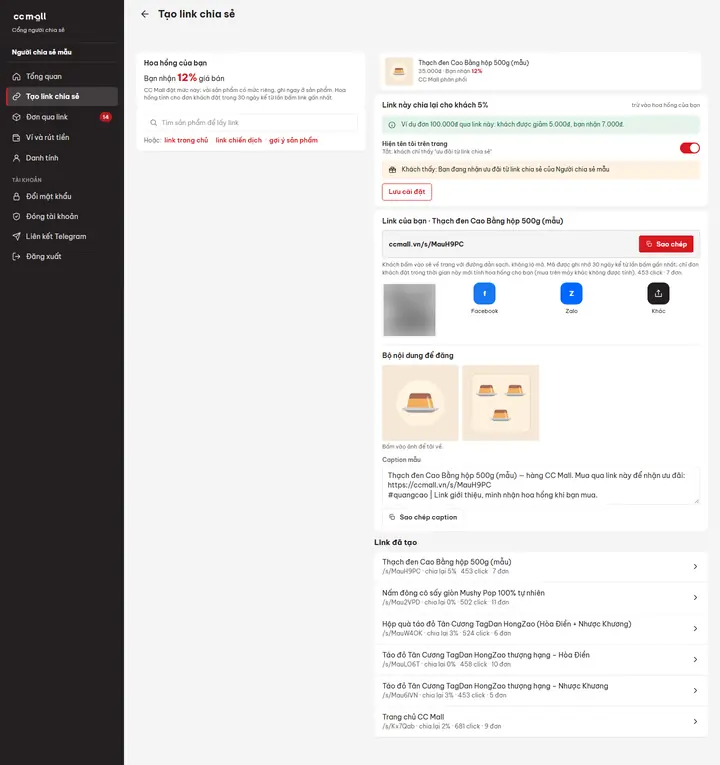Viewport: 720px width, 765px height.
Task: Click the blurred QR code image
Action: click(409, 310)
